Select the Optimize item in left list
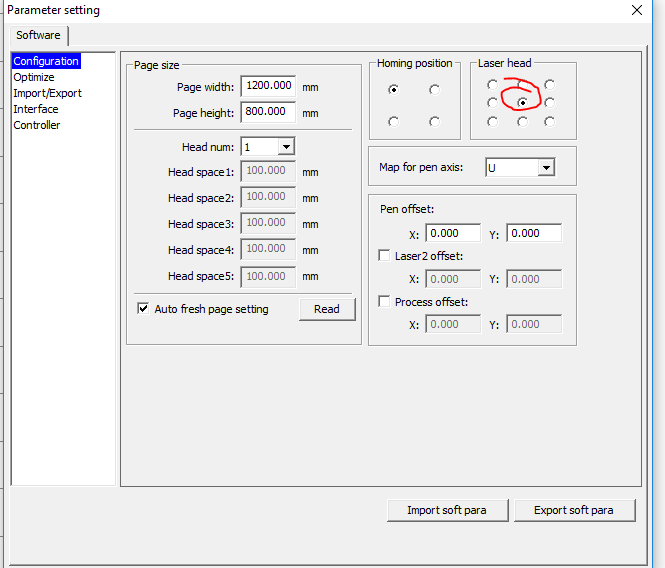Screen dimensions: 665x568 point(34,77)
